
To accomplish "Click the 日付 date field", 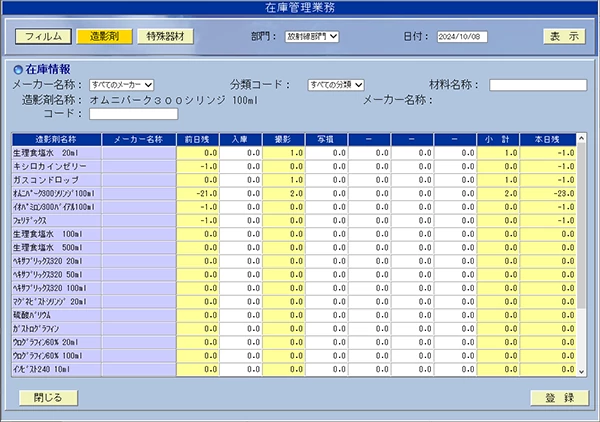I will click(462, 37).
